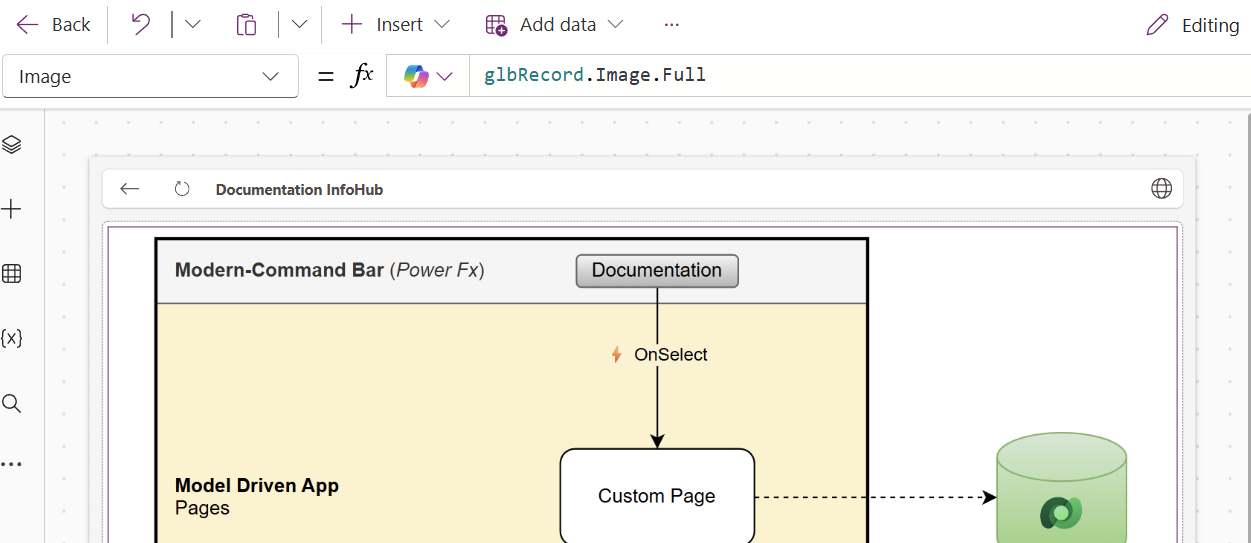
Task: Open the Tree view layers panel
Action: tap(12, 145)
